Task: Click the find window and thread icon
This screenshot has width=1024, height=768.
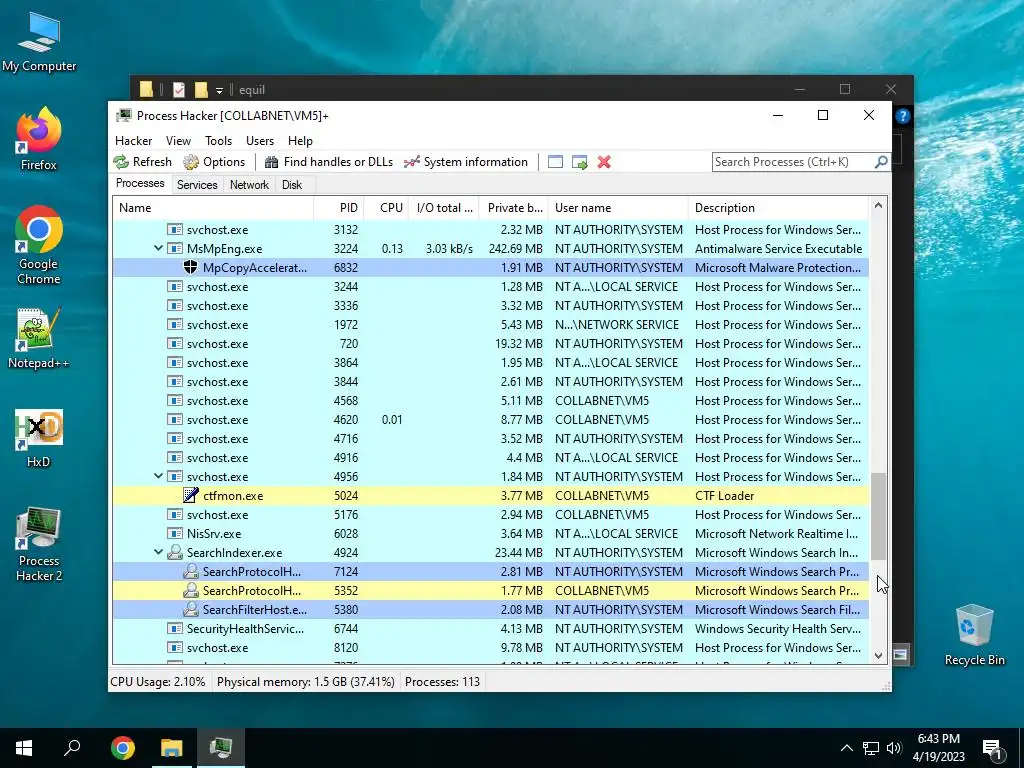Action: (579, 162)
